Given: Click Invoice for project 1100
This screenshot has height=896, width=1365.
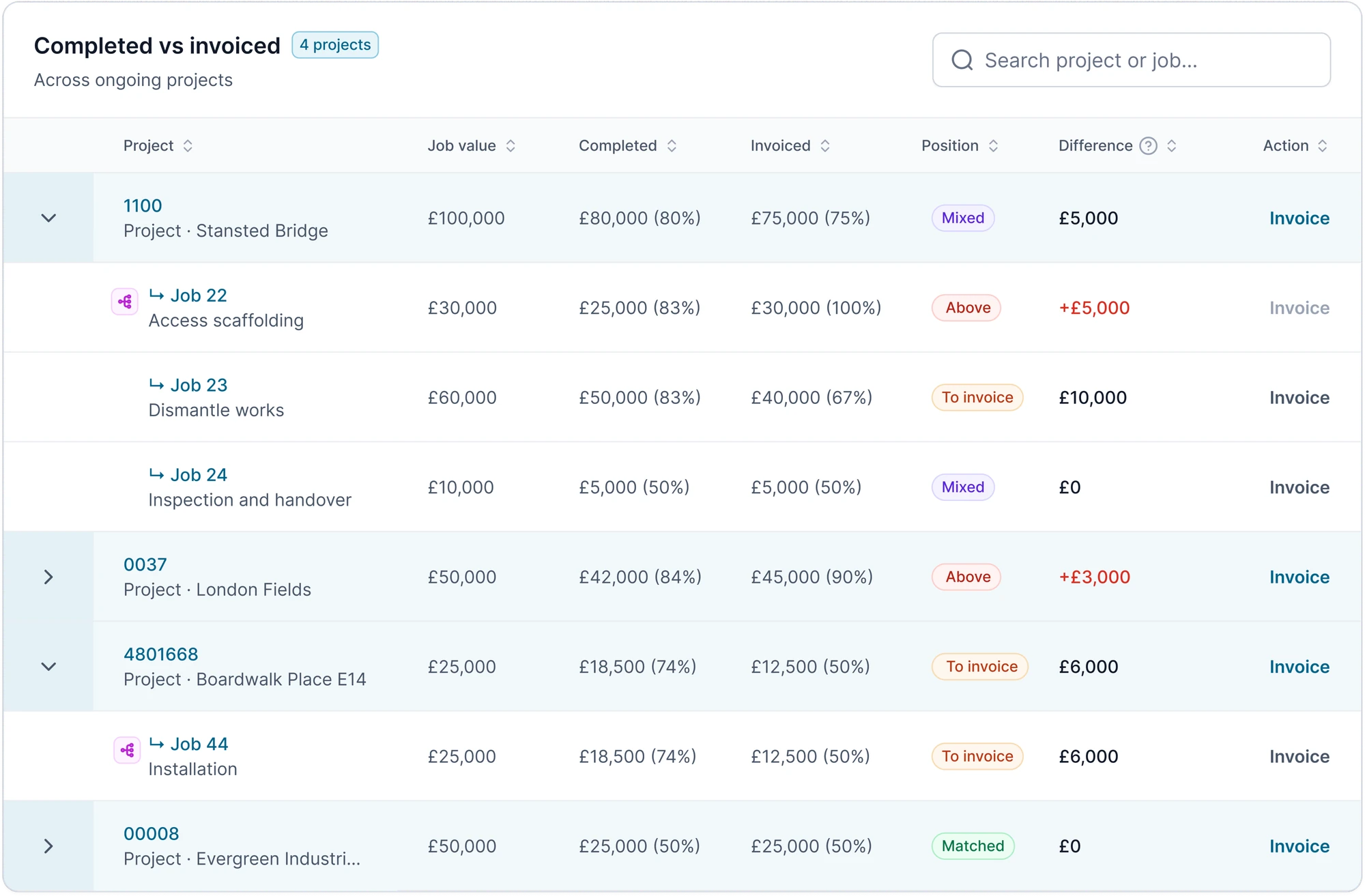Looking at the screenshot, I should point(1299,218).
